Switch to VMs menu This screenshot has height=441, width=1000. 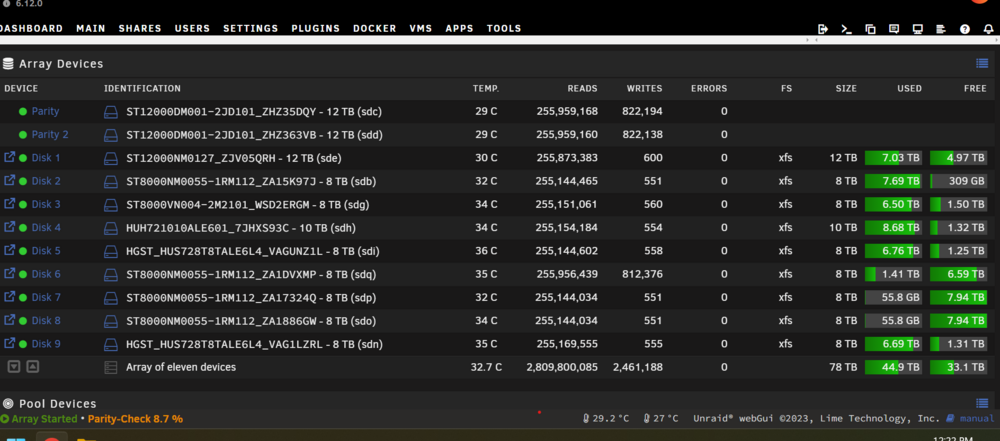click(420, 29)
